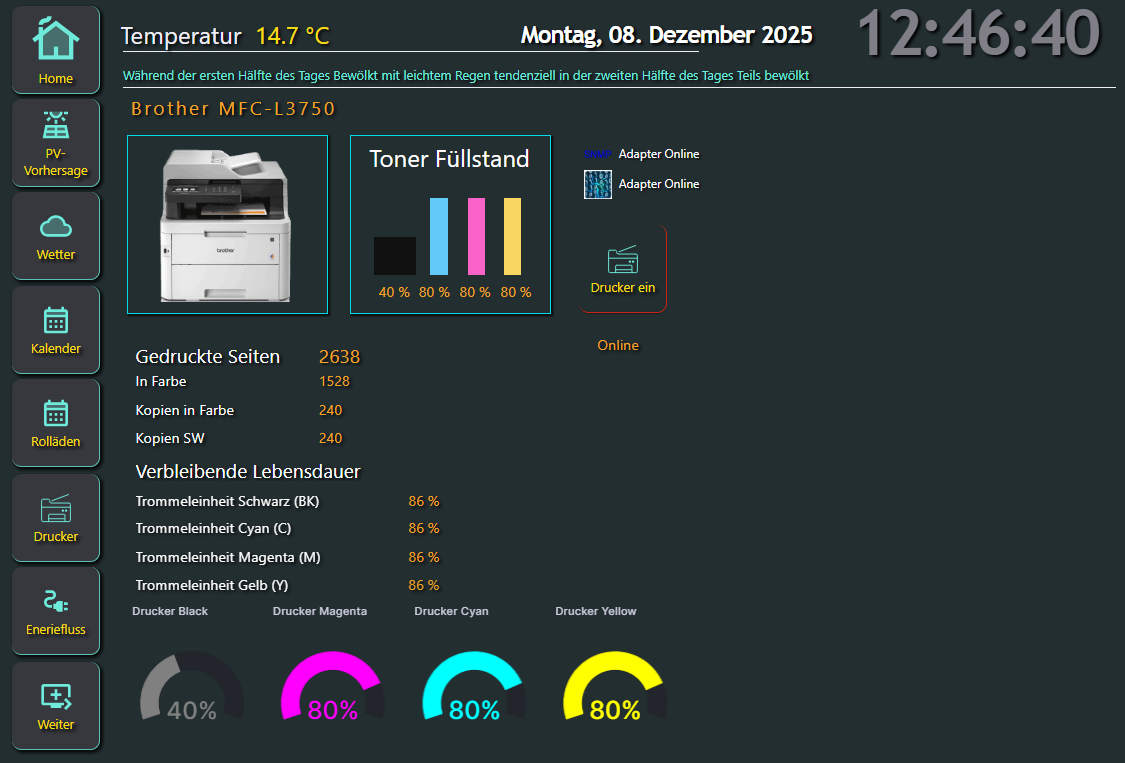The height and width of the screenshot is (763, 1125).
Task: Click the 86 % value for Gelb drum
Action: pyautogui.click(x=424, y=585)
